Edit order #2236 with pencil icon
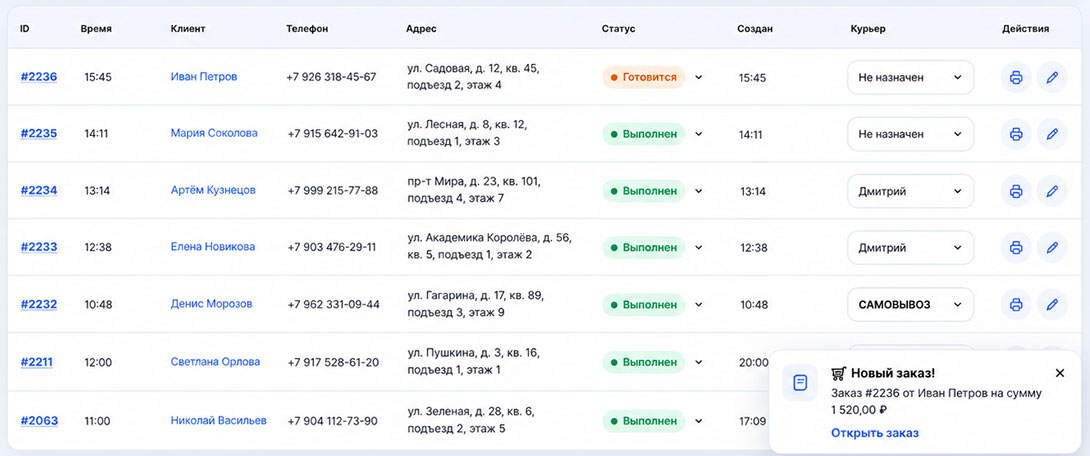Screen dimensions: 1090x456 point(1052,77)
